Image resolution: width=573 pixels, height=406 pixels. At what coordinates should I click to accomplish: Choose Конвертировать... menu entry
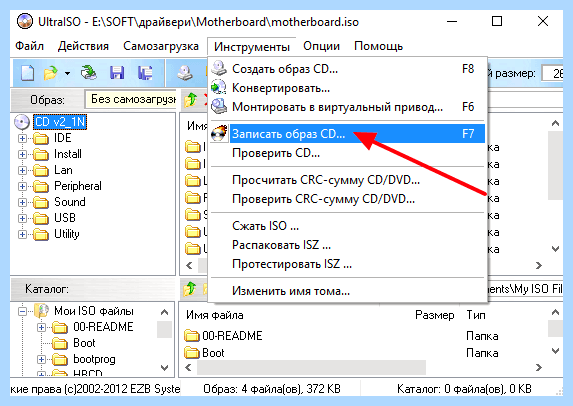pos(348,88)
